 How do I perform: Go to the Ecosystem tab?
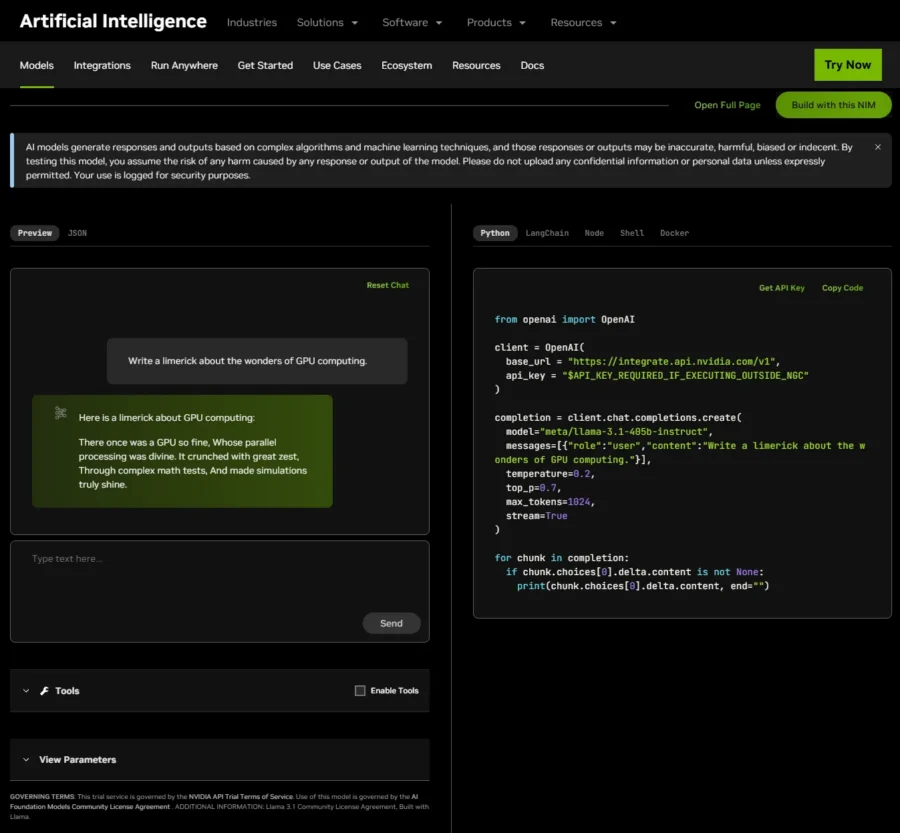point(406,65)
